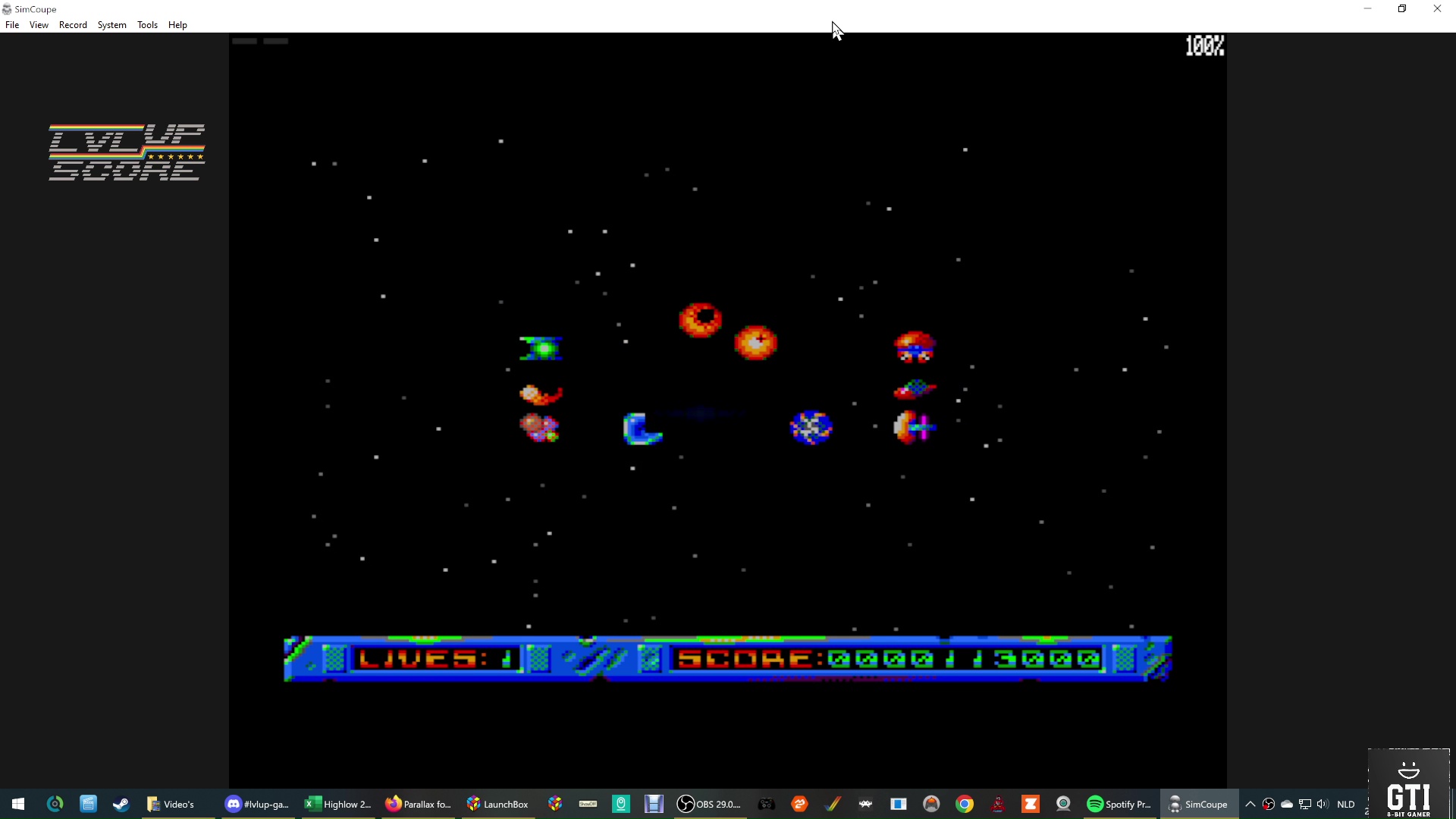Switch to Discord #lvlup taskbar window
This screenshot has width=1456, height=819.
(257, 804)
